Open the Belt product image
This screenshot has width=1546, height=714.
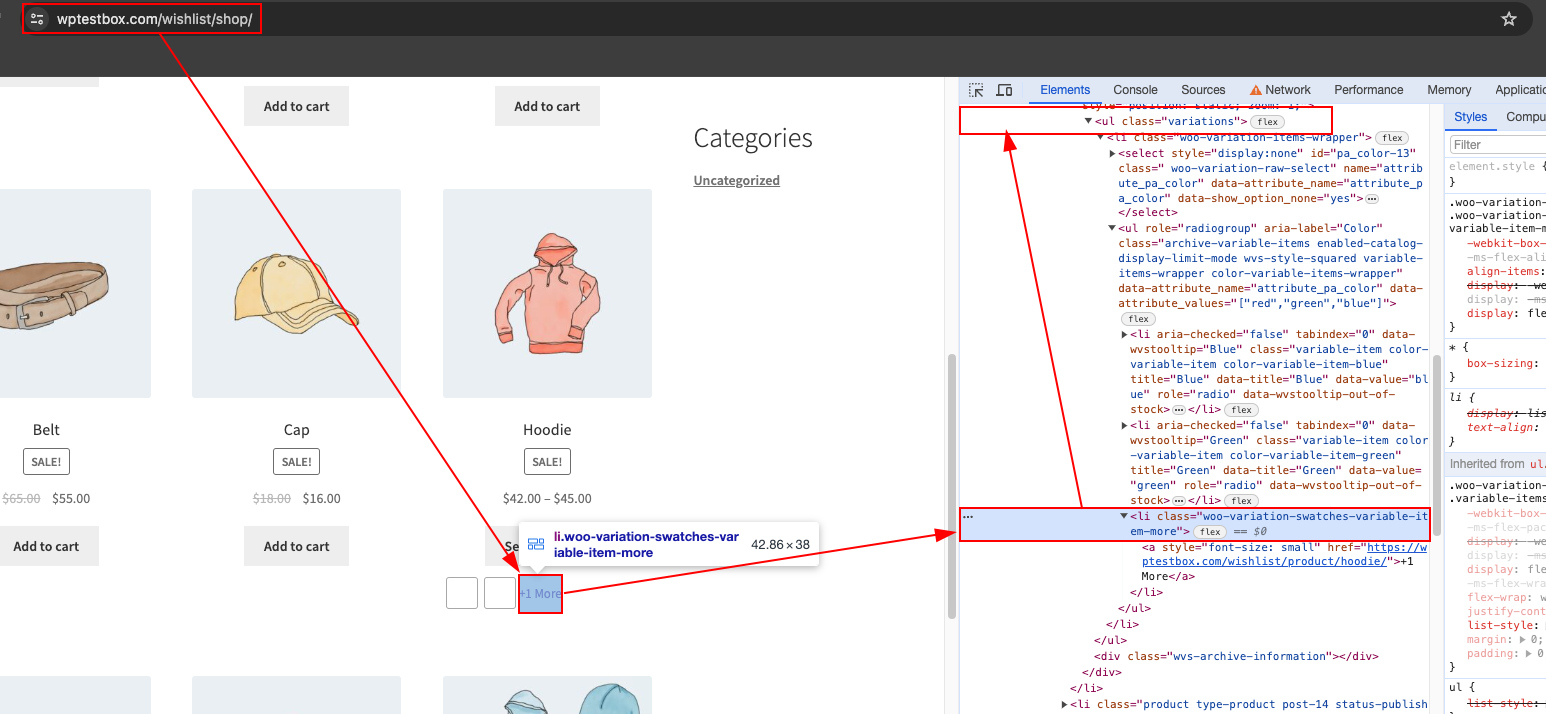[75, 293]
